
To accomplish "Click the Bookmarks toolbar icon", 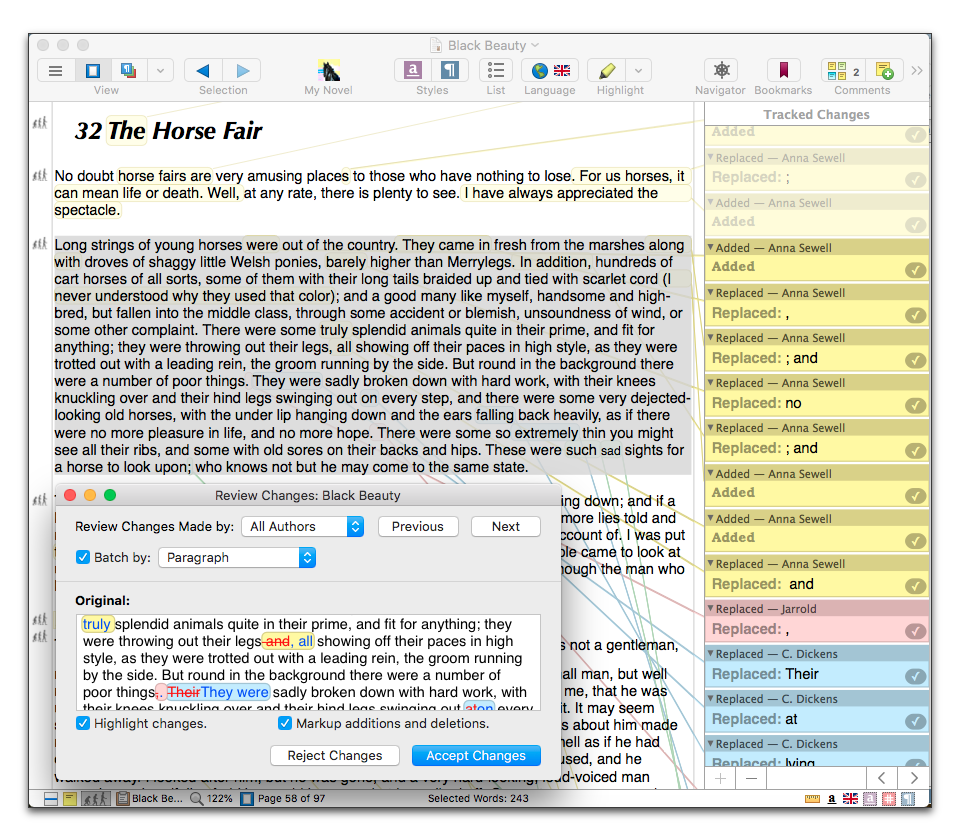I will click(783, 71).
